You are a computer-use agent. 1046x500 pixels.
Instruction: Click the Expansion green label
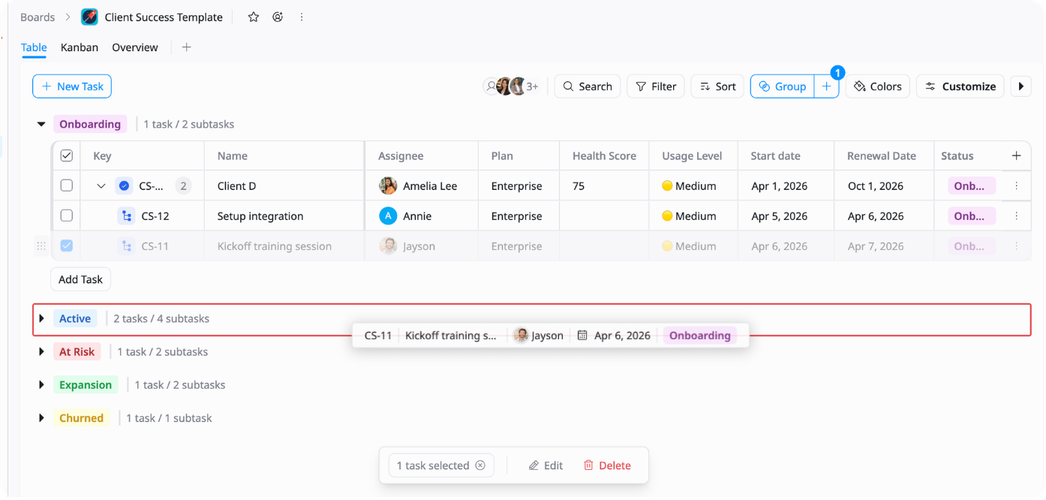pos(85,385)
